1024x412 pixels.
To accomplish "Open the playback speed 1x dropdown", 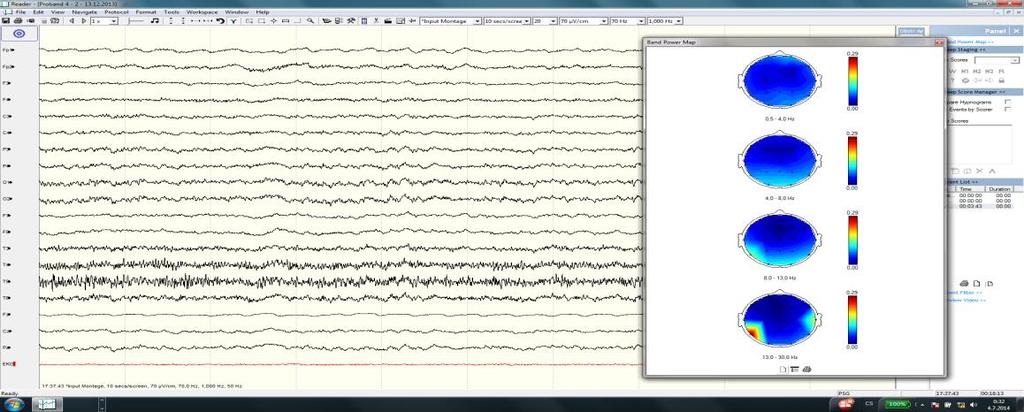I will point(104,21).
